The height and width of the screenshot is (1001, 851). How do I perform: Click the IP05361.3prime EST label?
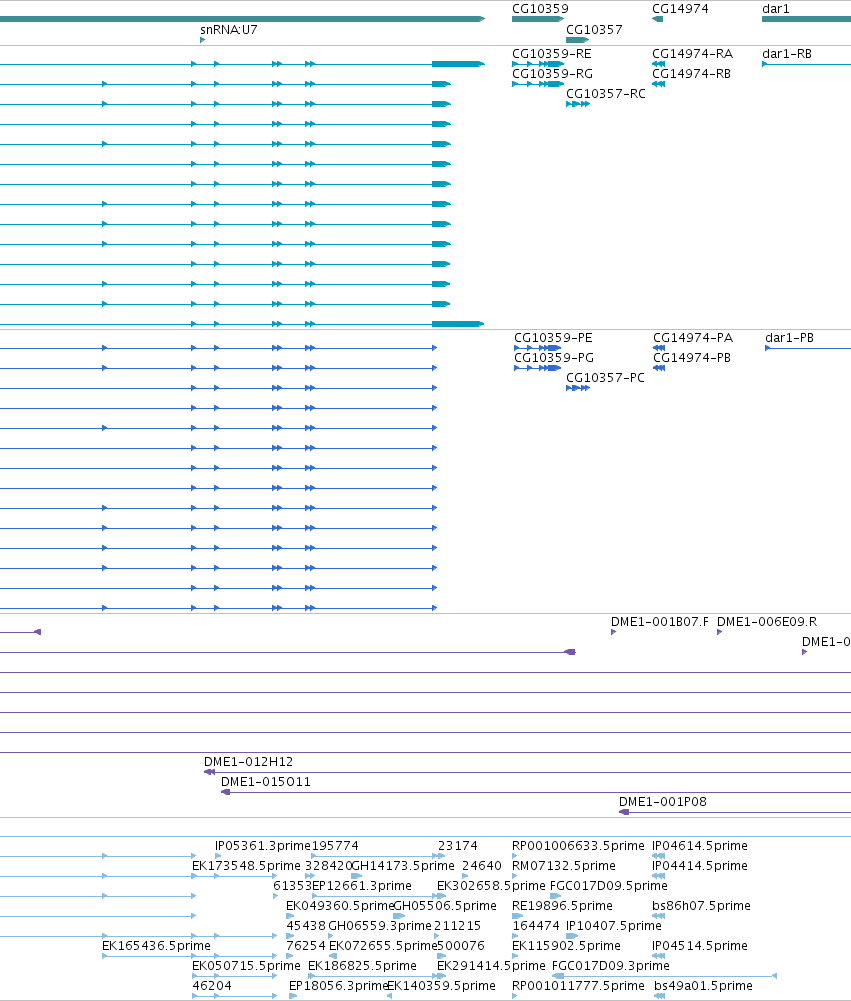[x=262, y=846]
